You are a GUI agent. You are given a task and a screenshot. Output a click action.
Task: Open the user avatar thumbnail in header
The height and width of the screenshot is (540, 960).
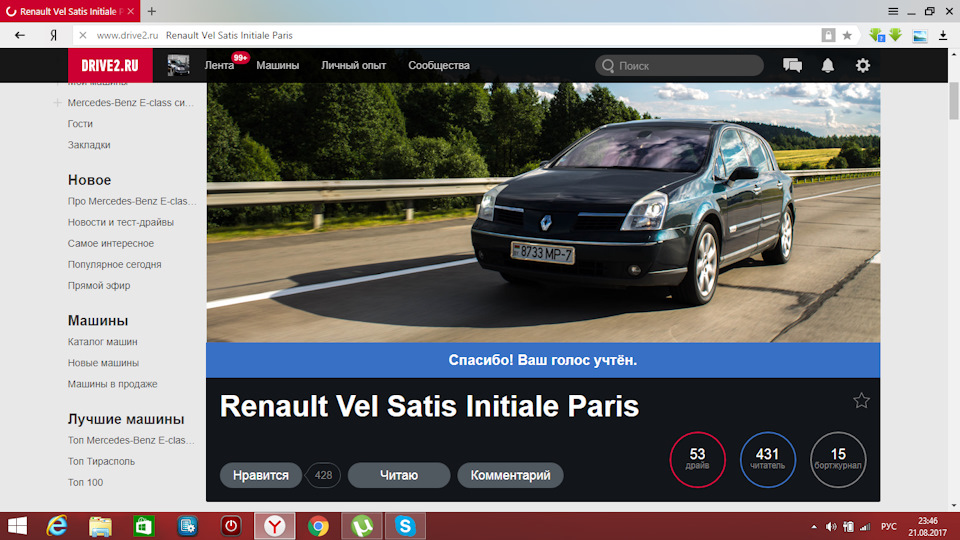pos(178,66)
